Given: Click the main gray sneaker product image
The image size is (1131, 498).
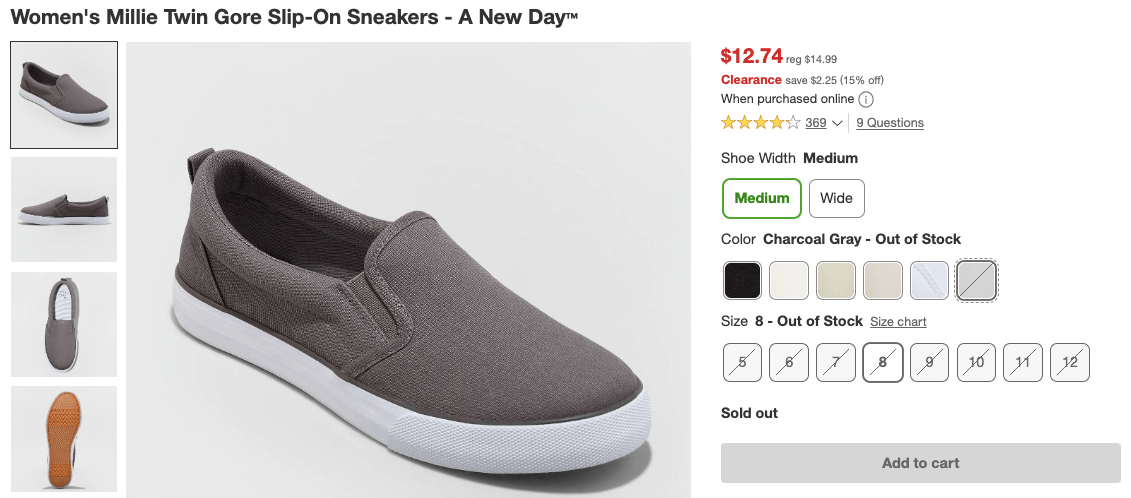Looking at the screenshot, I should click(x=408, y=270).
